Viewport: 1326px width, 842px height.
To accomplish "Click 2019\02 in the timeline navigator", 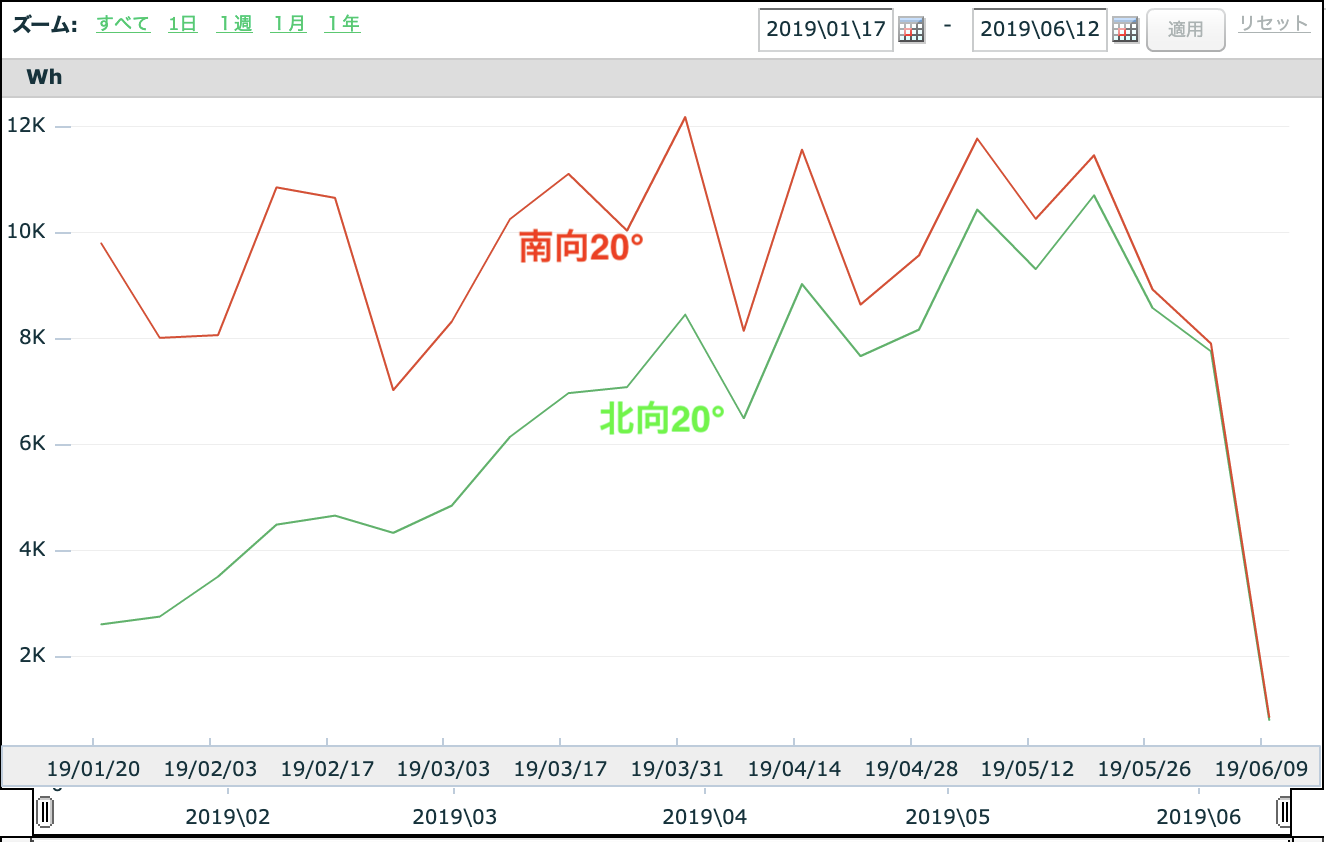I will coord(228,817).
